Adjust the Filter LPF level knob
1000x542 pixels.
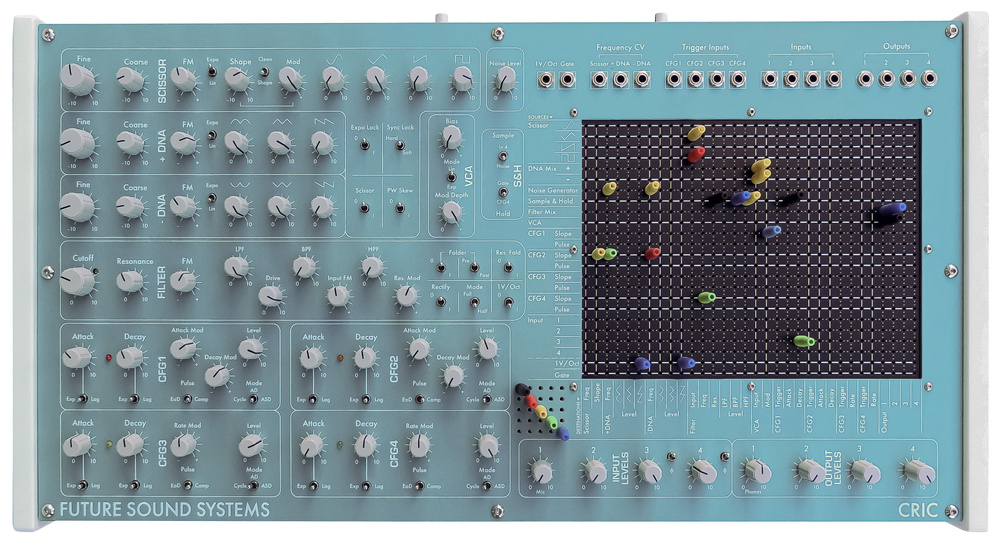pos(238,267)
